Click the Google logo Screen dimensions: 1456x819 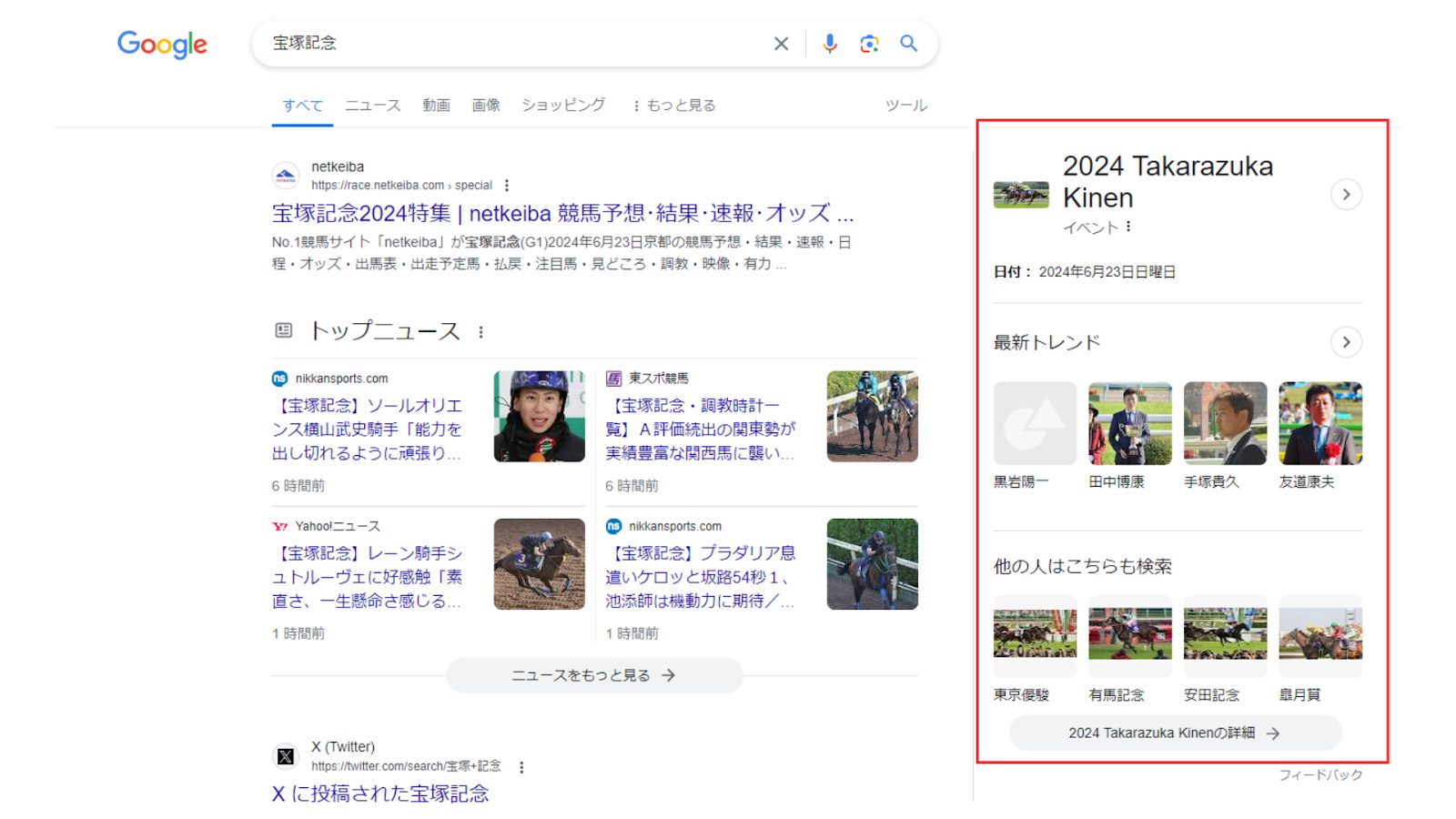pyautogui.click(x=162, y=44)
